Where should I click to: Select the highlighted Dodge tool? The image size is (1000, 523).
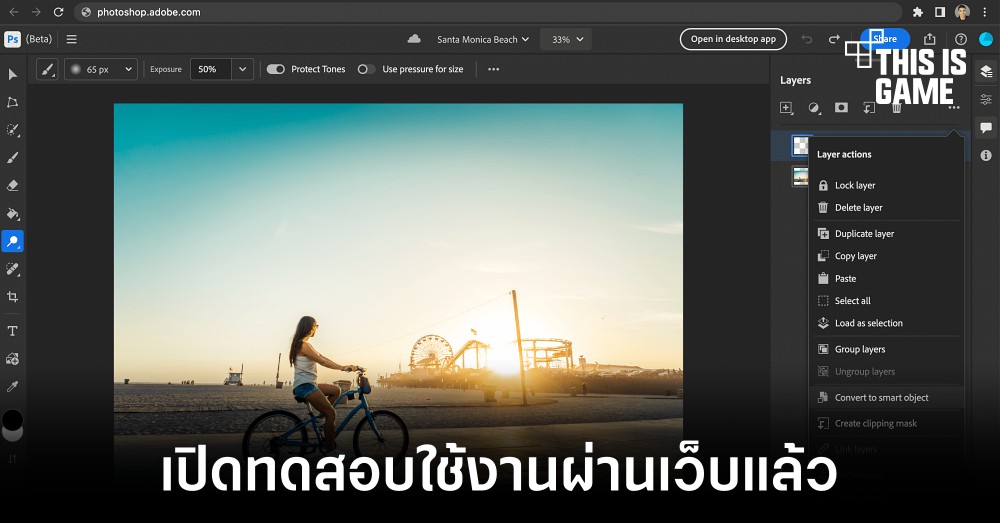pos(13,241)
